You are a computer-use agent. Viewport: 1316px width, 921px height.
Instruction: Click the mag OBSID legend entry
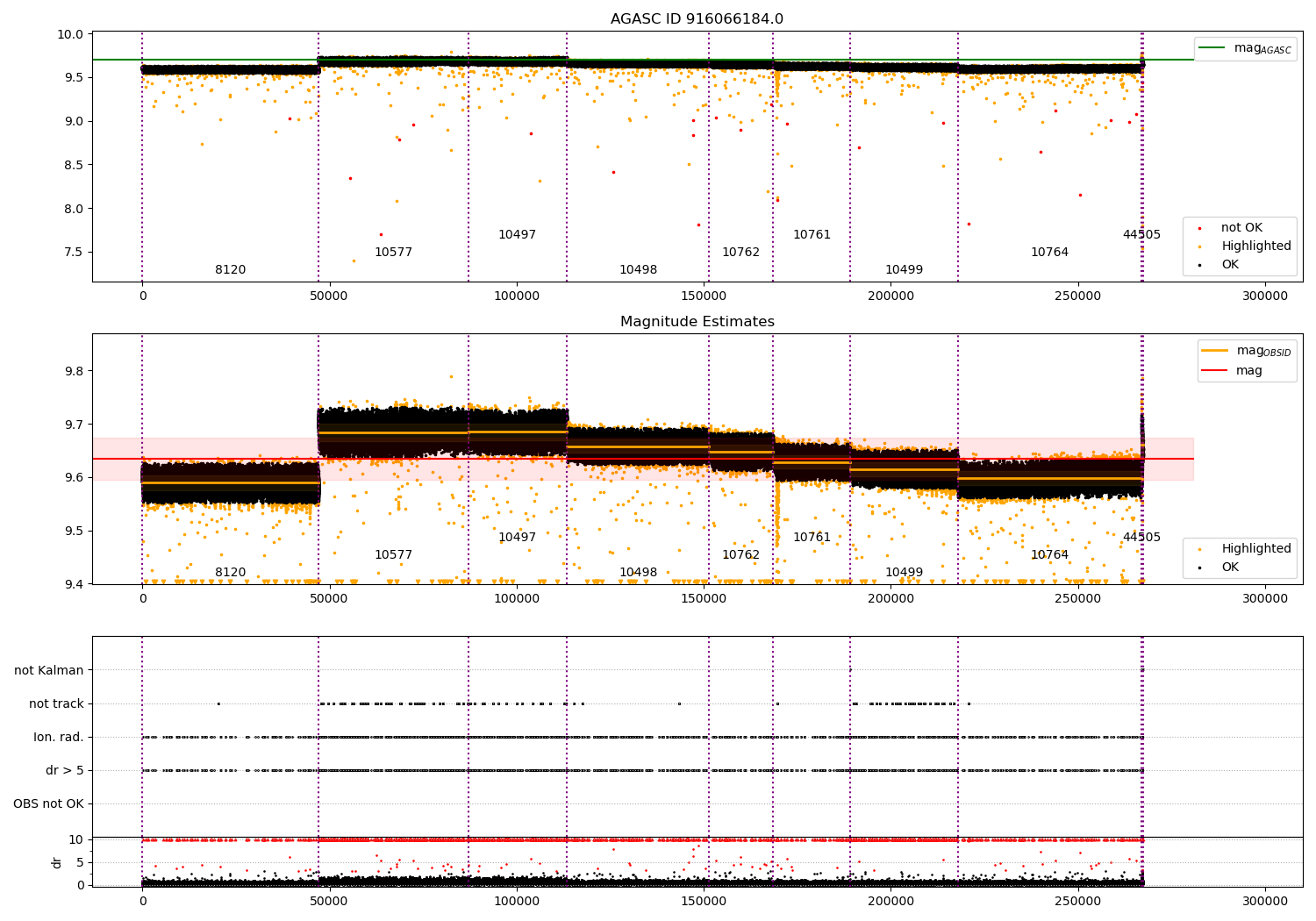pyautogui.click(x=1247, y=351)
